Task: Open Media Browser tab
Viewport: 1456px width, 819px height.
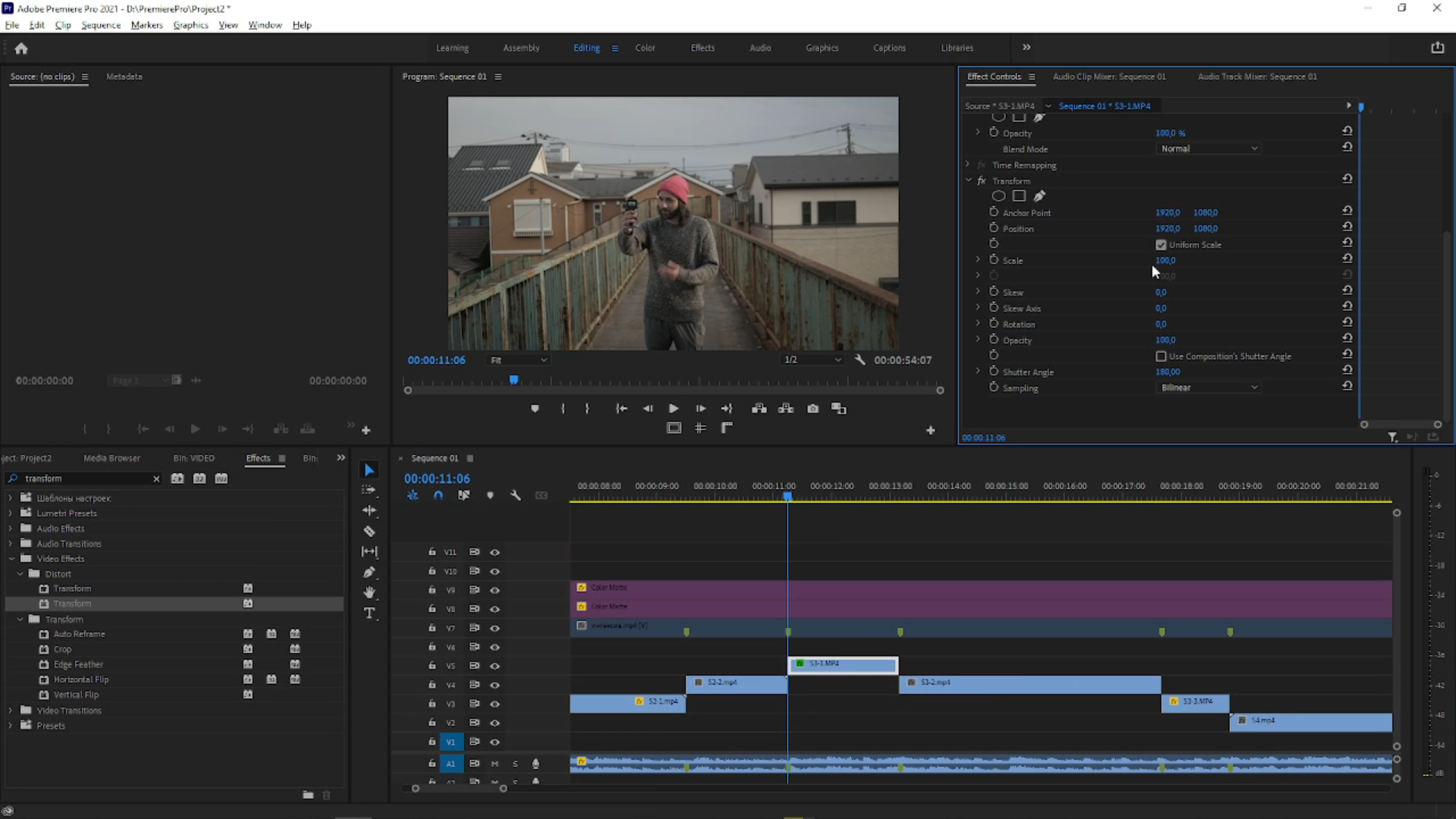Action: point(111,458)
